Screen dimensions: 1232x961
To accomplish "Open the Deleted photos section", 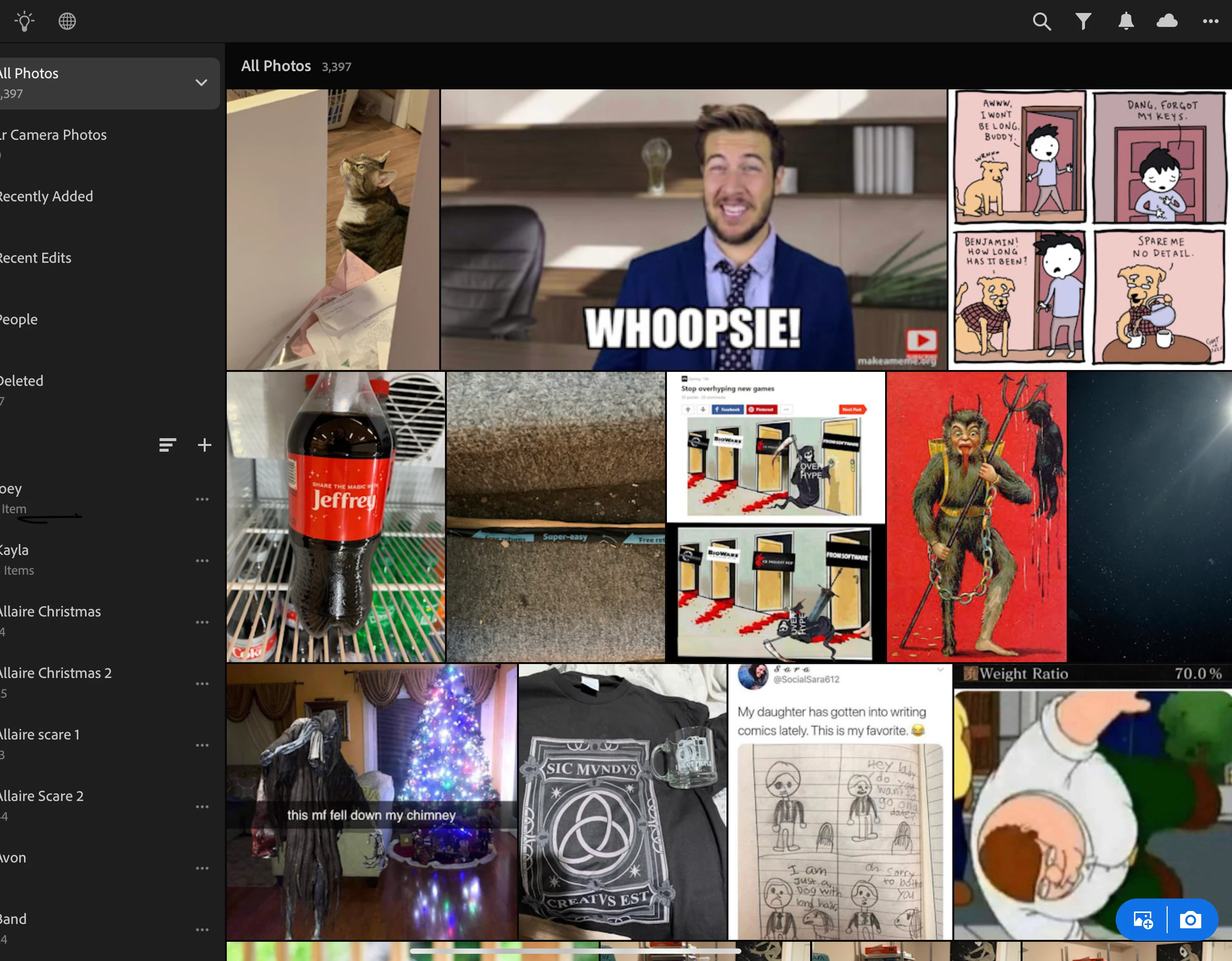I will (22, 381).
